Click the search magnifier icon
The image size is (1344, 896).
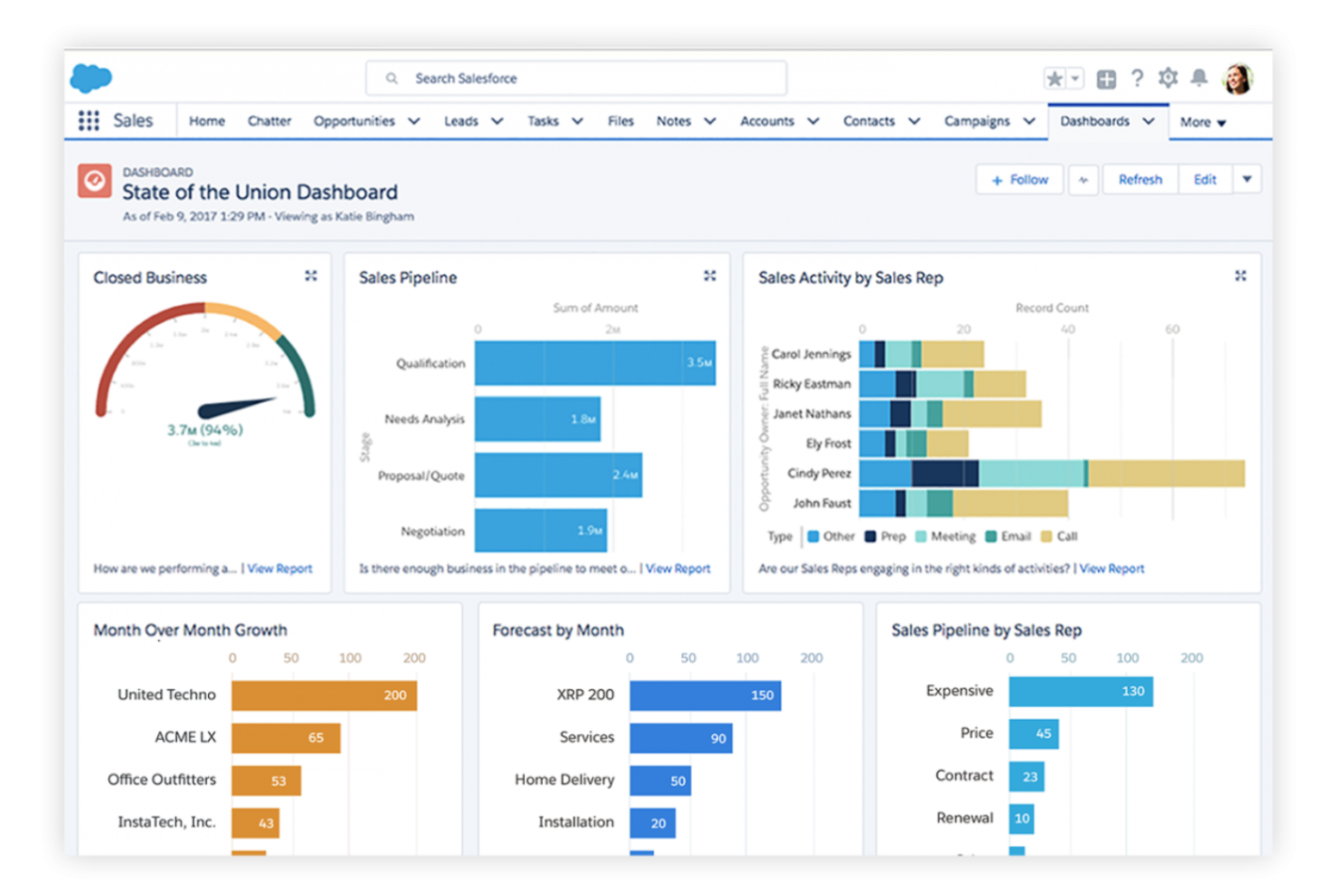(391, 79)
